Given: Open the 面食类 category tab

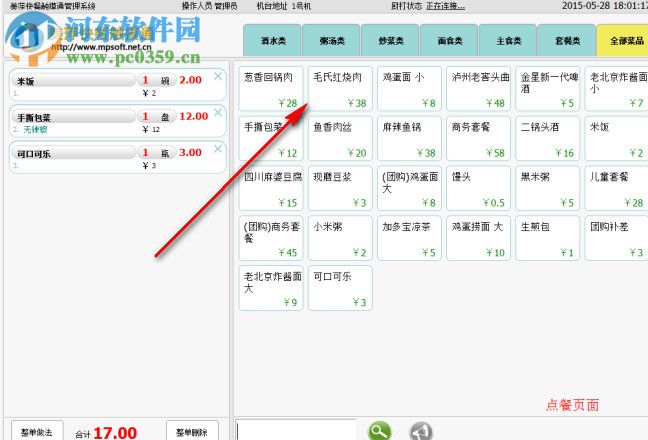Looking at the screenshot, I should pos(449,40).
